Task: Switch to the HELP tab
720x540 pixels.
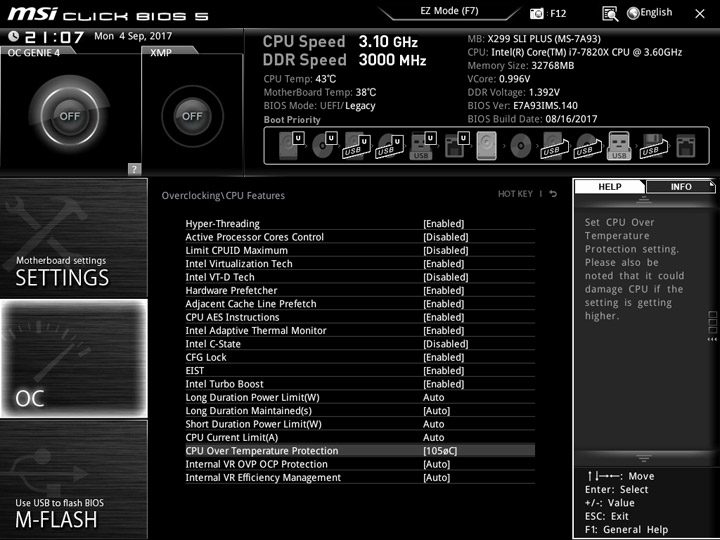Action: (610, 186)
